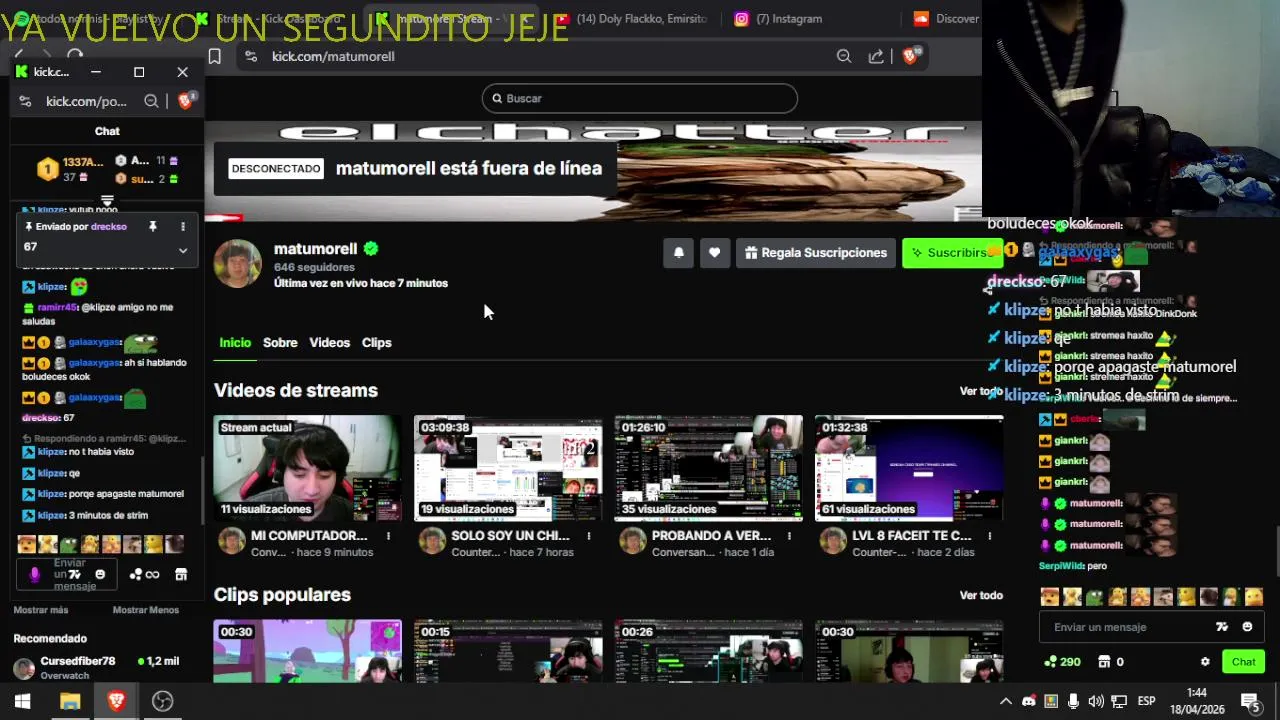Click Ver todo next to Clips populares
The height and width of the screenshot is (720, 1280).
[981, 595]
